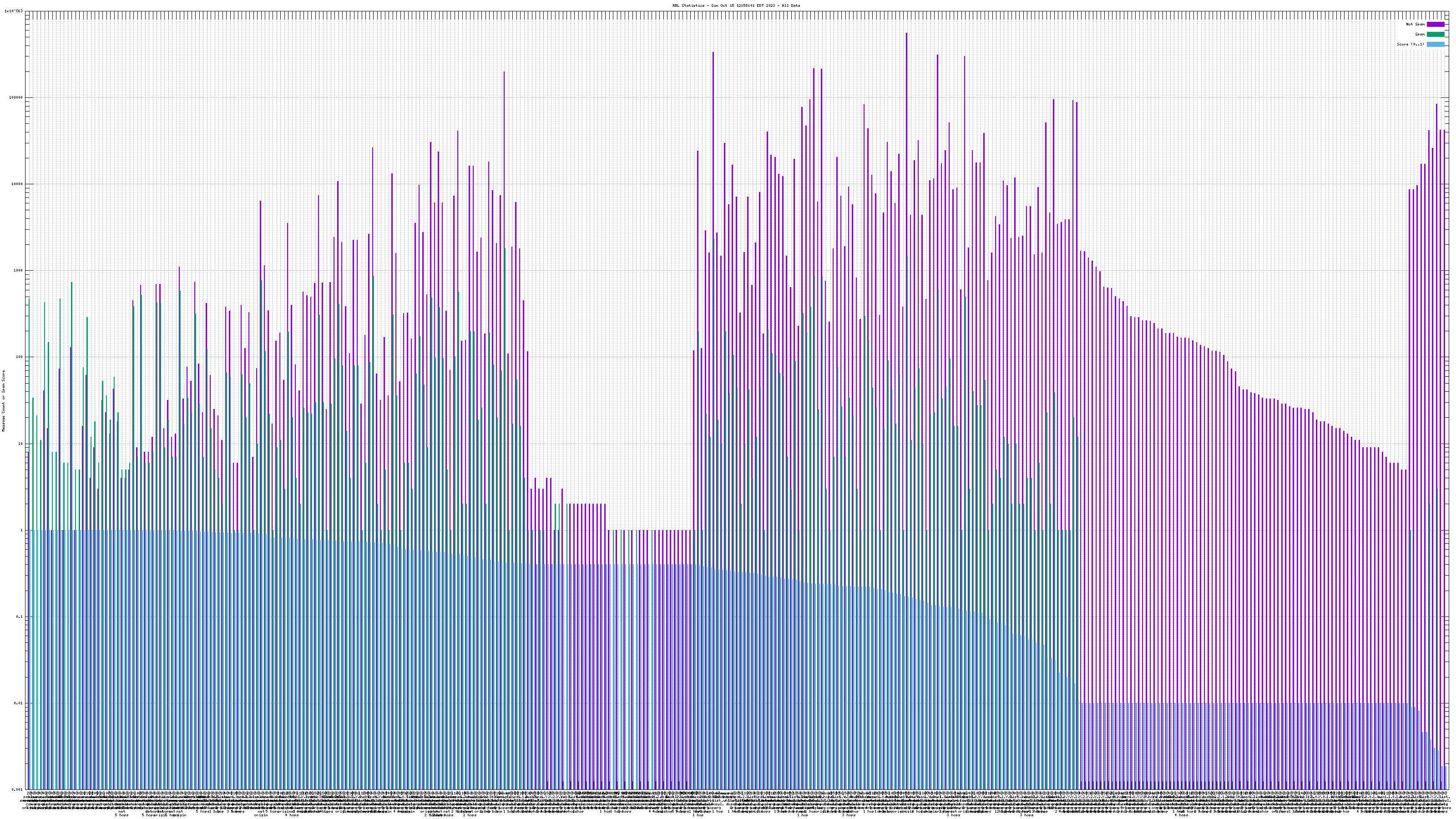
Task: Click the 10 y-axis tick label
Action: 21,444
